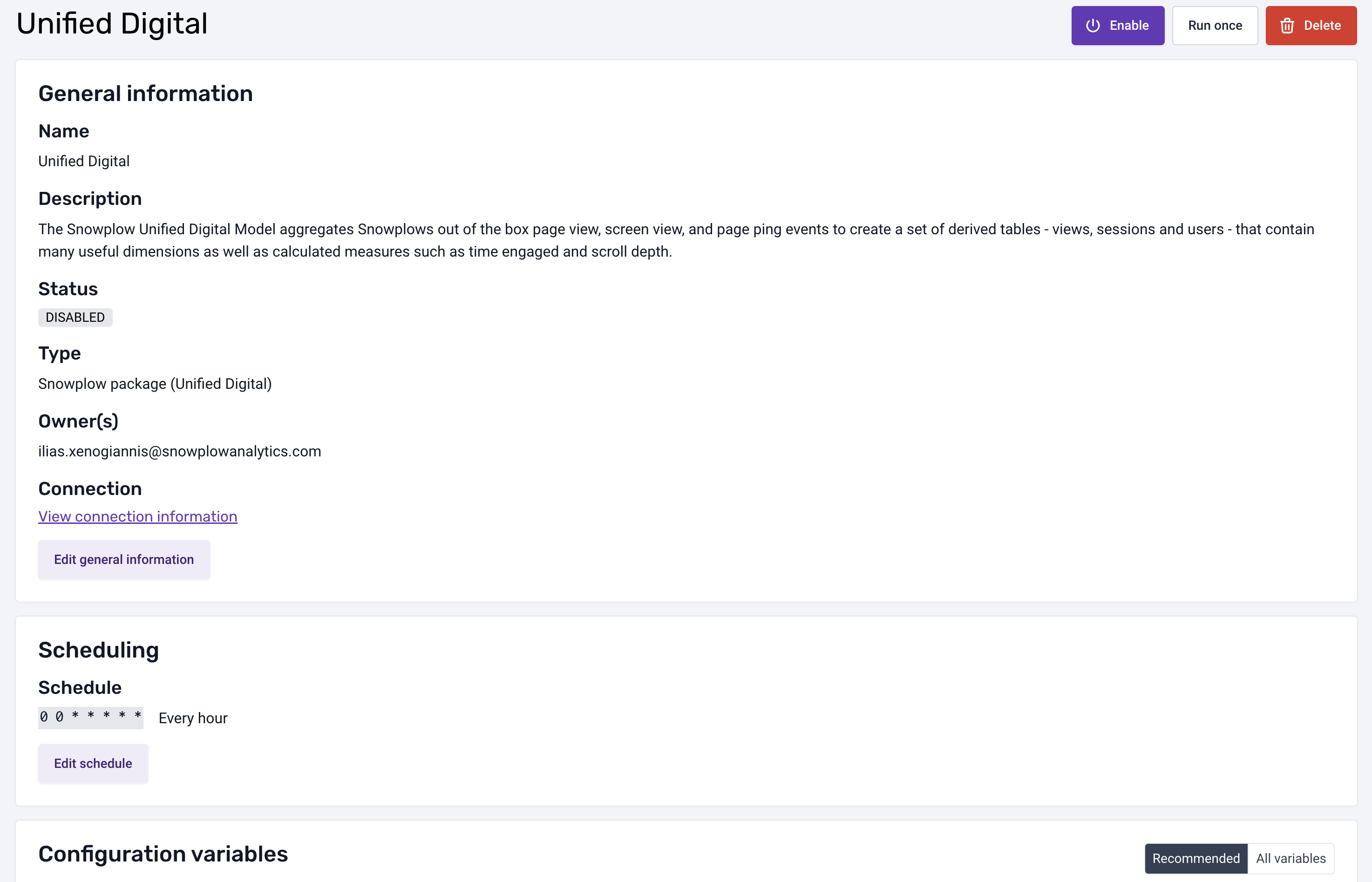Click the DISABLED status badge
Image resolution: width=1372 pixels, height=882 pixels.
pyautogui.click(x=75, y=317)
